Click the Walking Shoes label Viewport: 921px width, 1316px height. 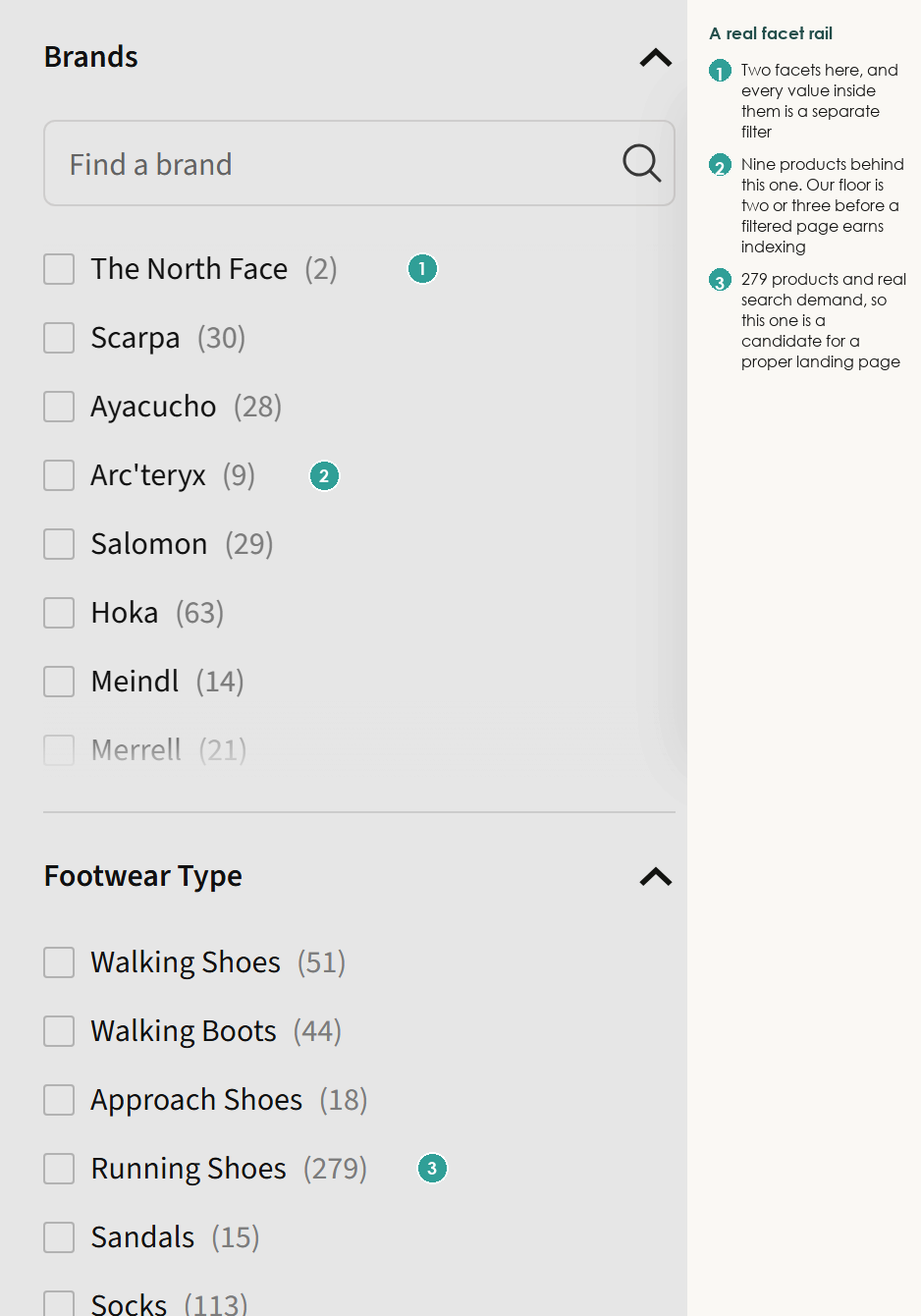(186, 962)
